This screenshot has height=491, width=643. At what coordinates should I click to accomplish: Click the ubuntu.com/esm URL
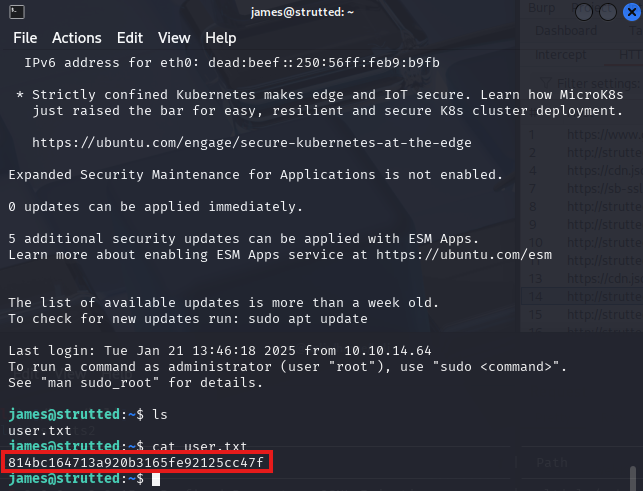pos(464,255)
